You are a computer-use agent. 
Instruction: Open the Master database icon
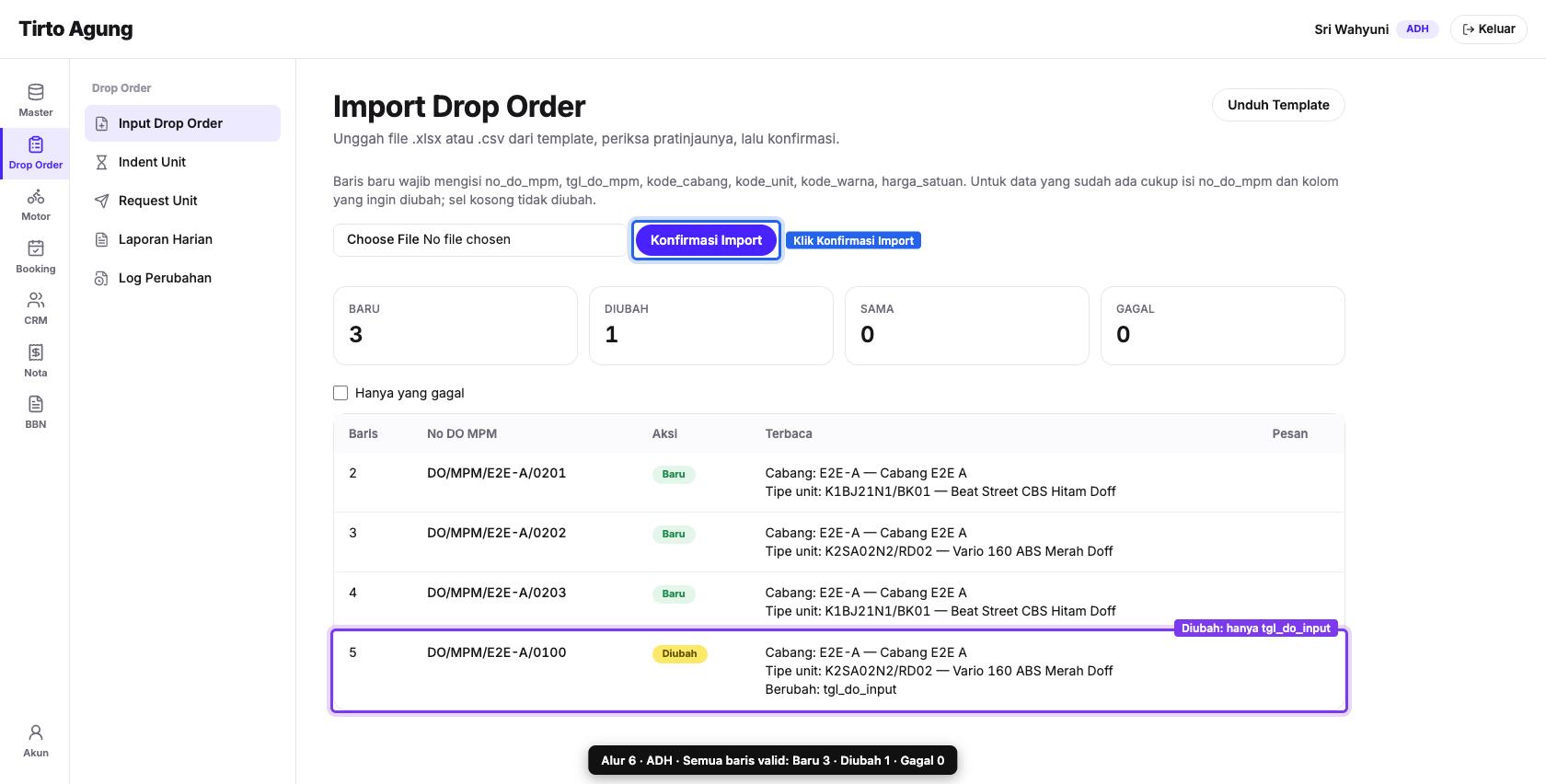click(36, 92)
